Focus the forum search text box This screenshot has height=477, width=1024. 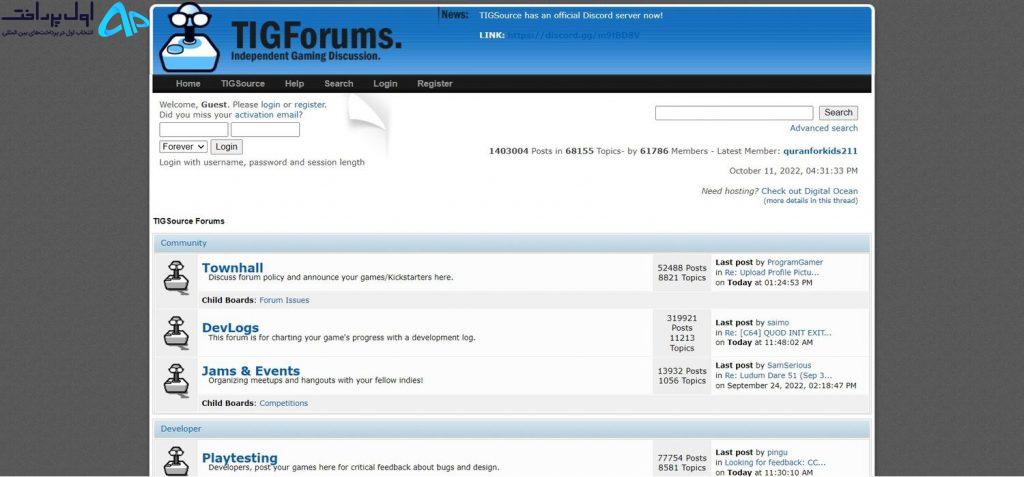(734, 113)
